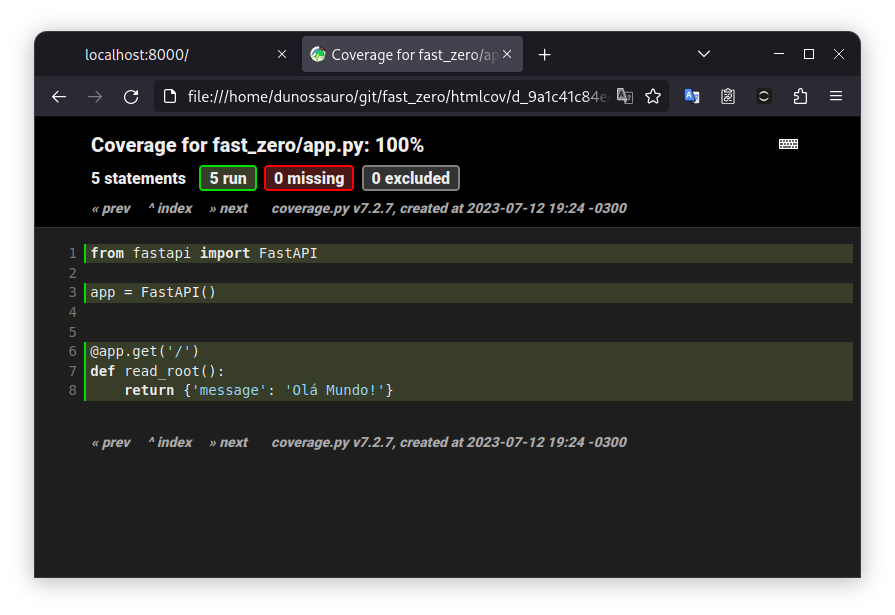Open the blue translation extension icon
895x615 pixels.
[692, 96]
